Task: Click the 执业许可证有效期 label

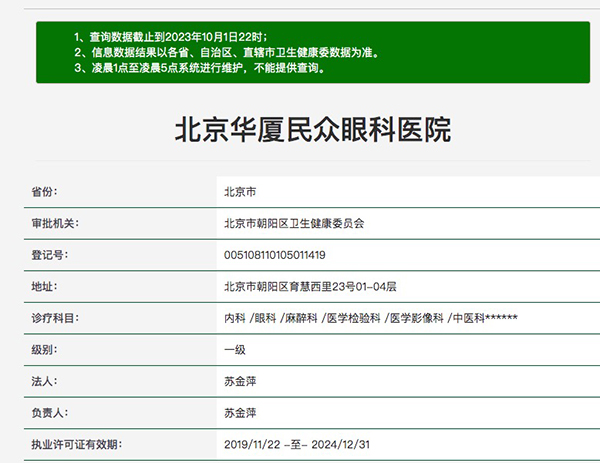Action: (x=77, y=445)
